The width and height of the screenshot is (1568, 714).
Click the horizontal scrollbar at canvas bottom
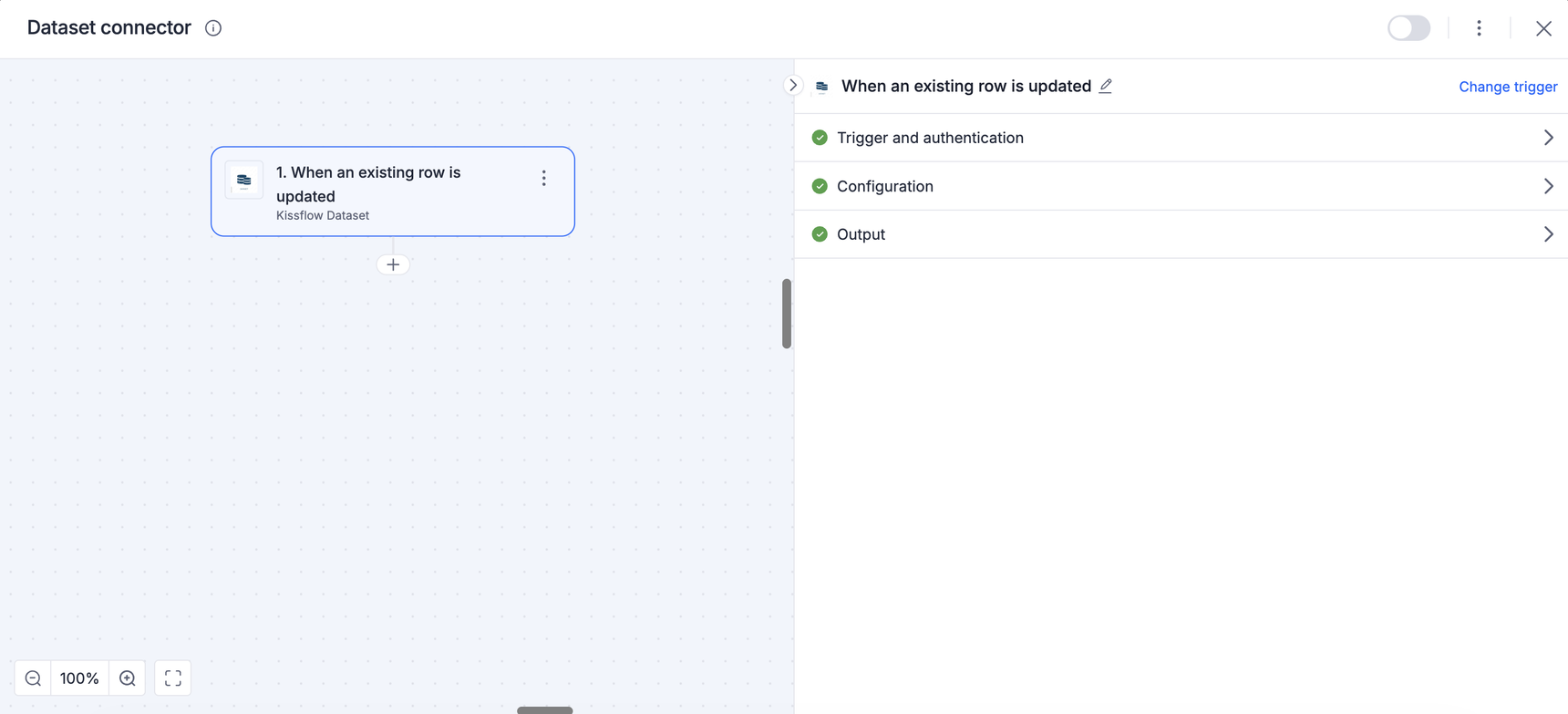pyautogui.click(x=545, y=709)
